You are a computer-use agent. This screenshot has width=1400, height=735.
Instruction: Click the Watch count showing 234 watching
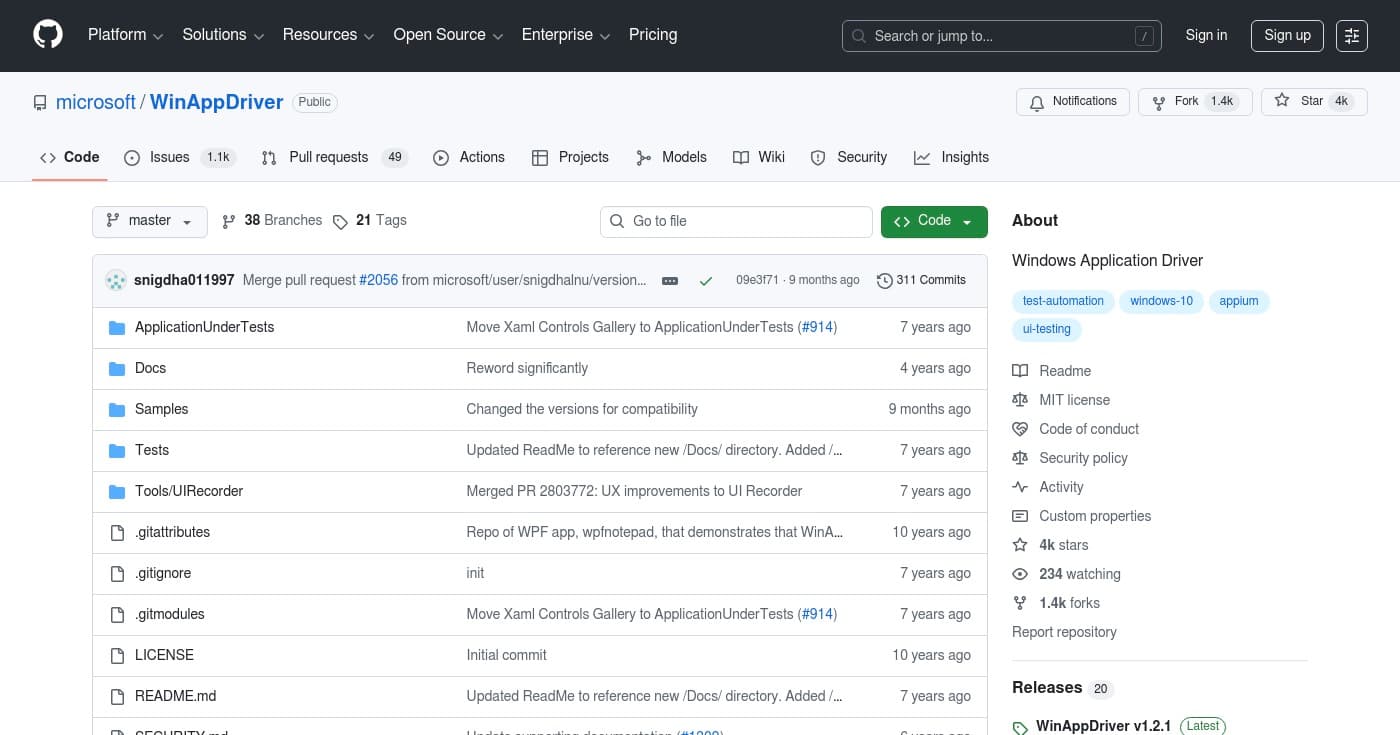1080,574
